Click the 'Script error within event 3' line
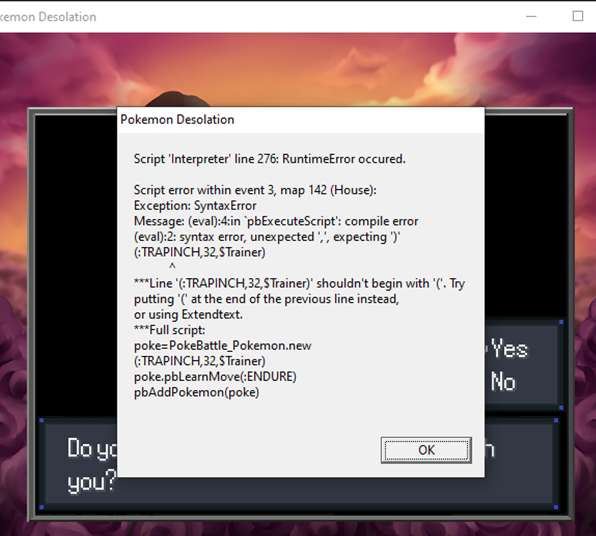 point(255,190)
